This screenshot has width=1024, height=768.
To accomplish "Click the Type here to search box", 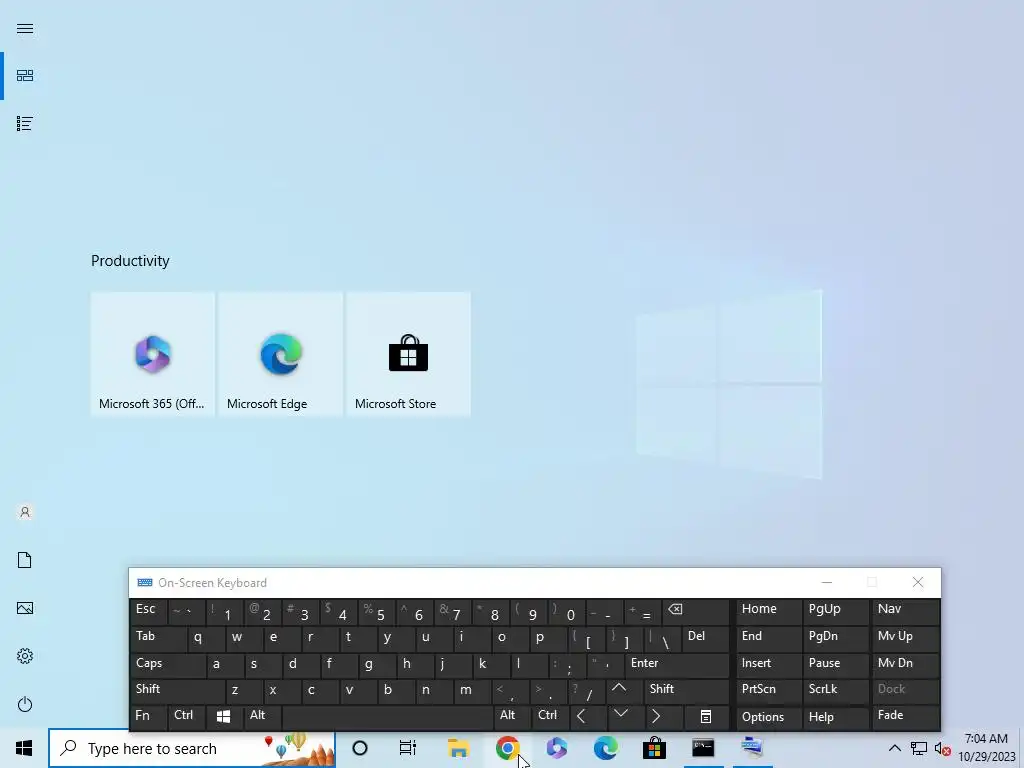I will (192, 748).
